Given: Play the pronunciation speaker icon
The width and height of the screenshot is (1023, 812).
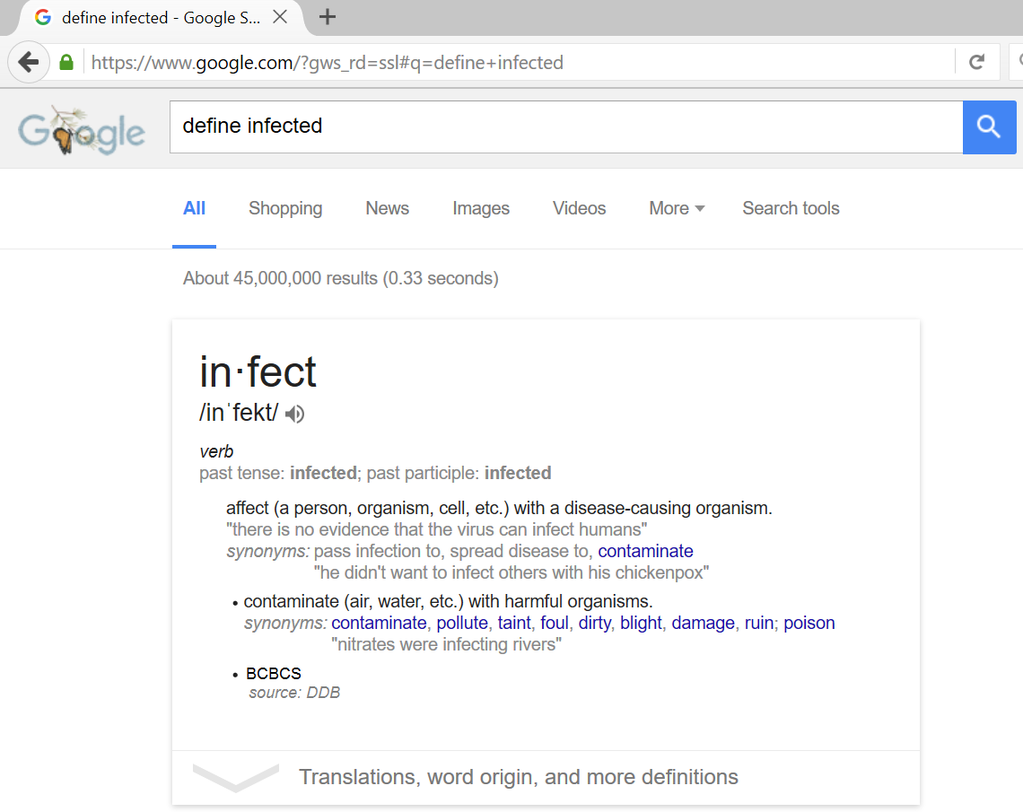Looking at the screenshot, I should point(294,413).
